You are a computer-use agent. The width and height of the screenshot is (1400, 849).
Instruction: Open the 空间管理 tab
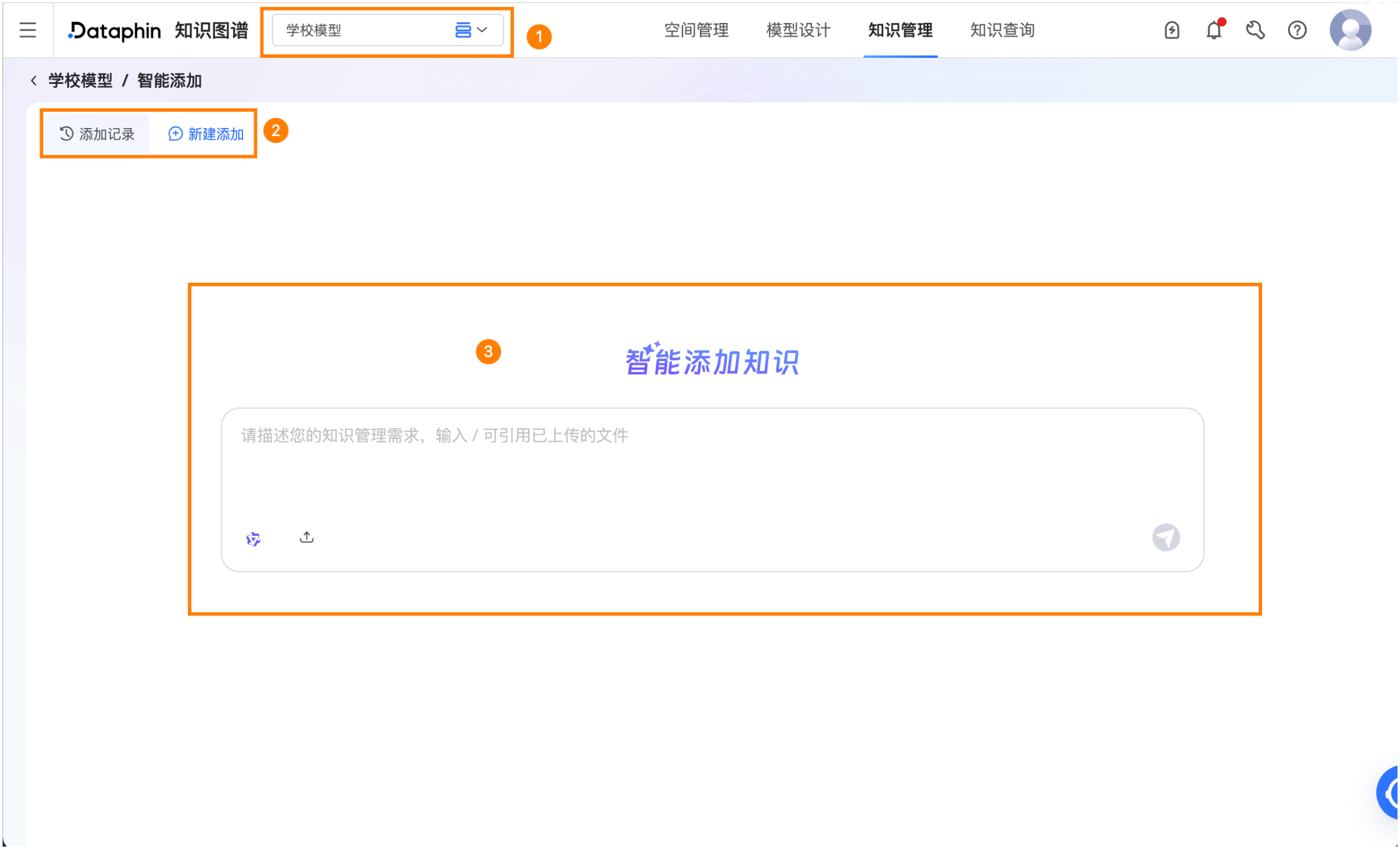(697, 30)
